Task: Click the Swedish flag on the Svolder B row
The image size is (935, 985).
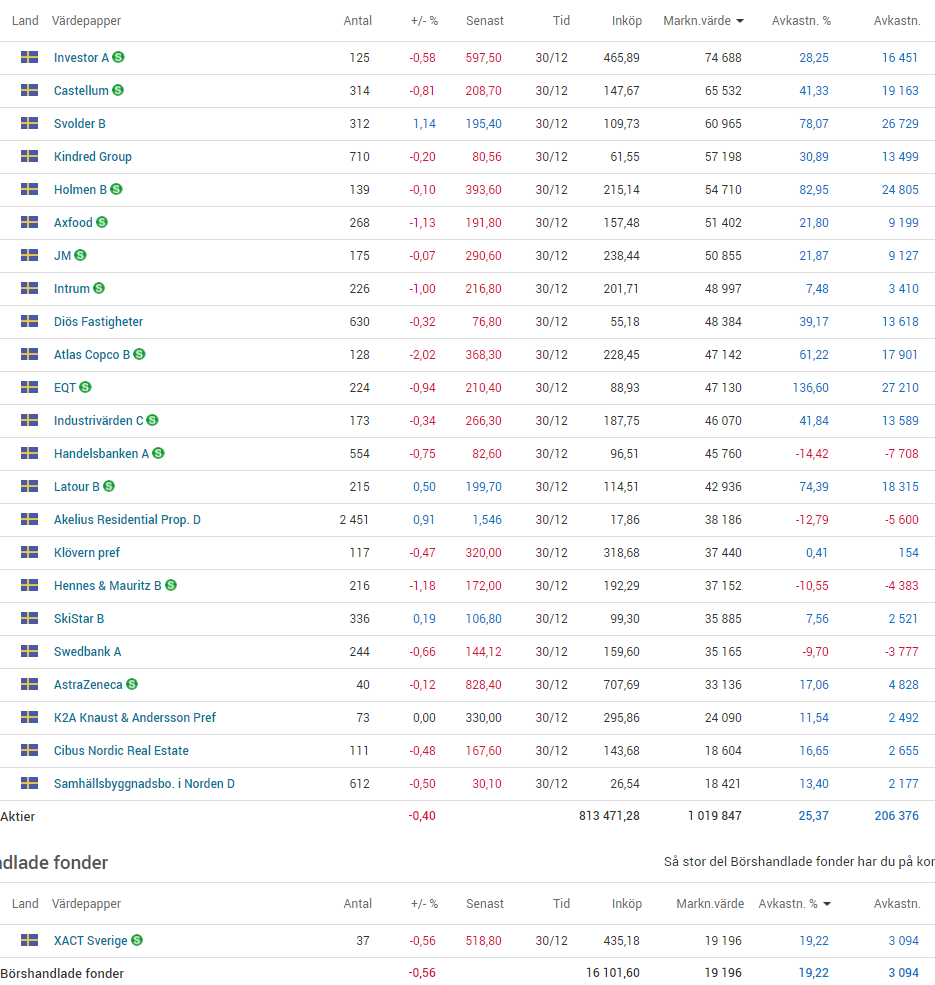Action: click(30, 123)
